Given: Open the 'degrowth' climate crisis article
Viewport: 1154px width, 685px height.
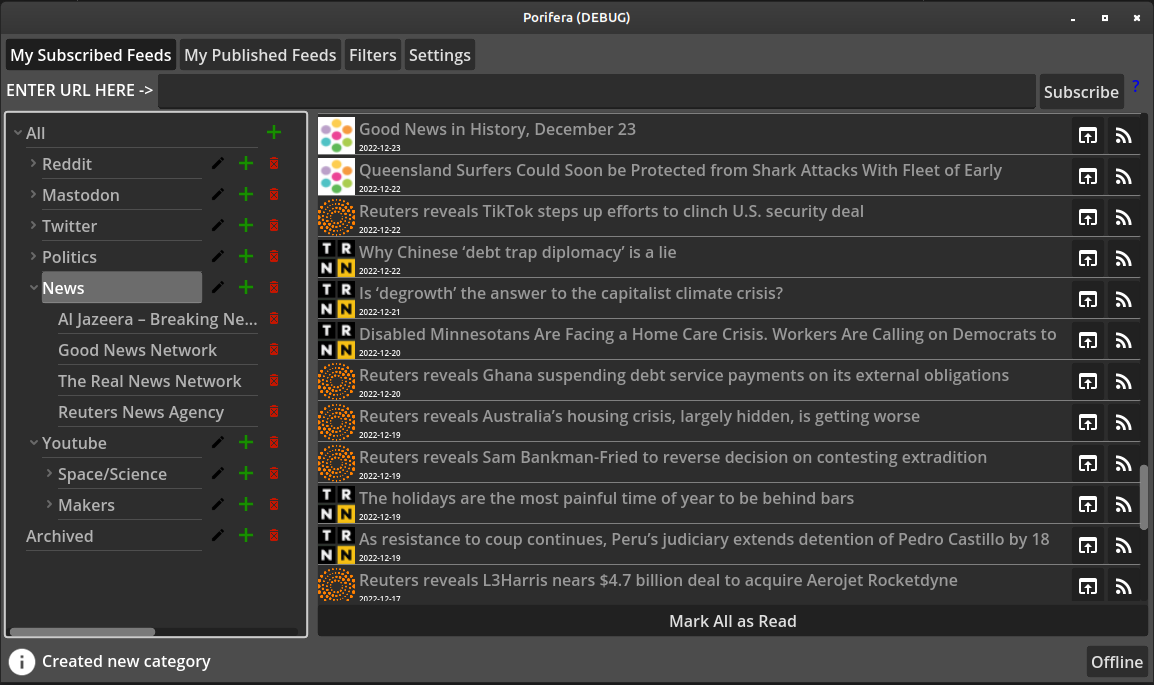Looking at the screenshot, I should pyautogui.click(x=571, y=293).
